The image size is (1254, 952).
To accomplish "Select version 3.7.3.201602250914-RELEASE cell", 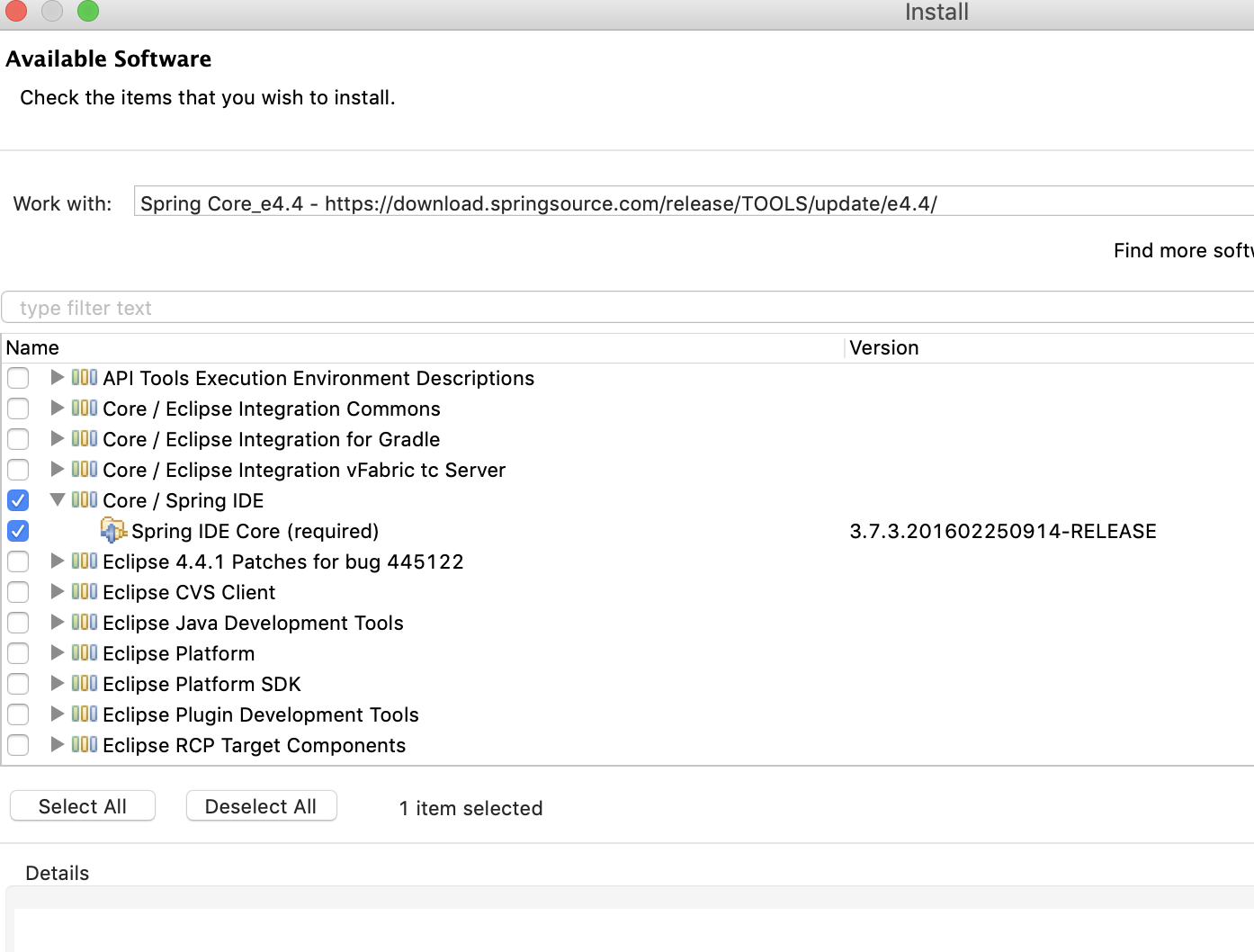I will (x=1003, y=531).
